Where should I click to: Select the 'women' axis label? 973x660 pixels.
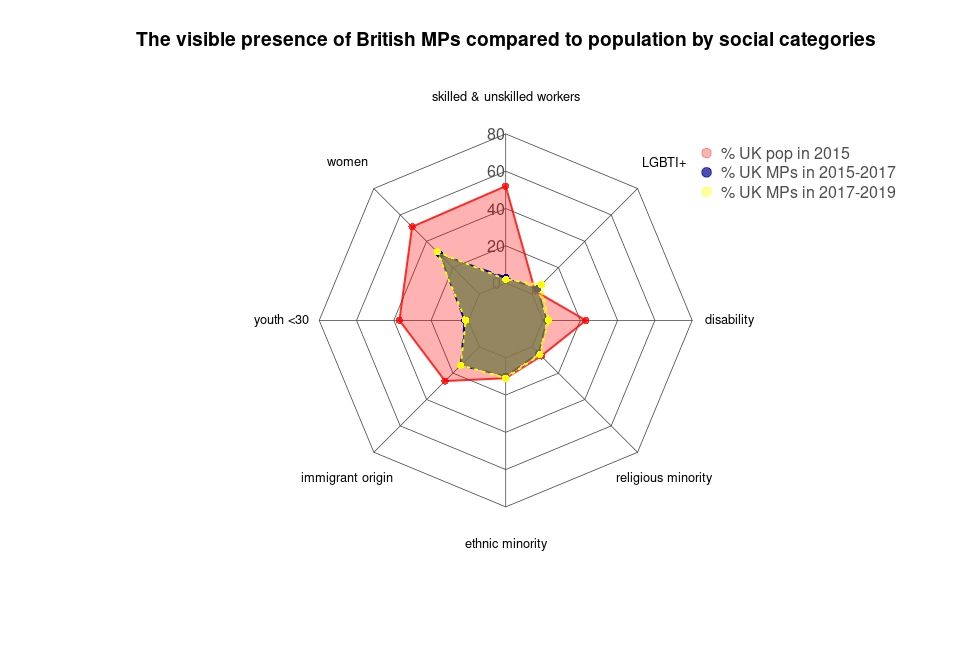click(347, 162)
